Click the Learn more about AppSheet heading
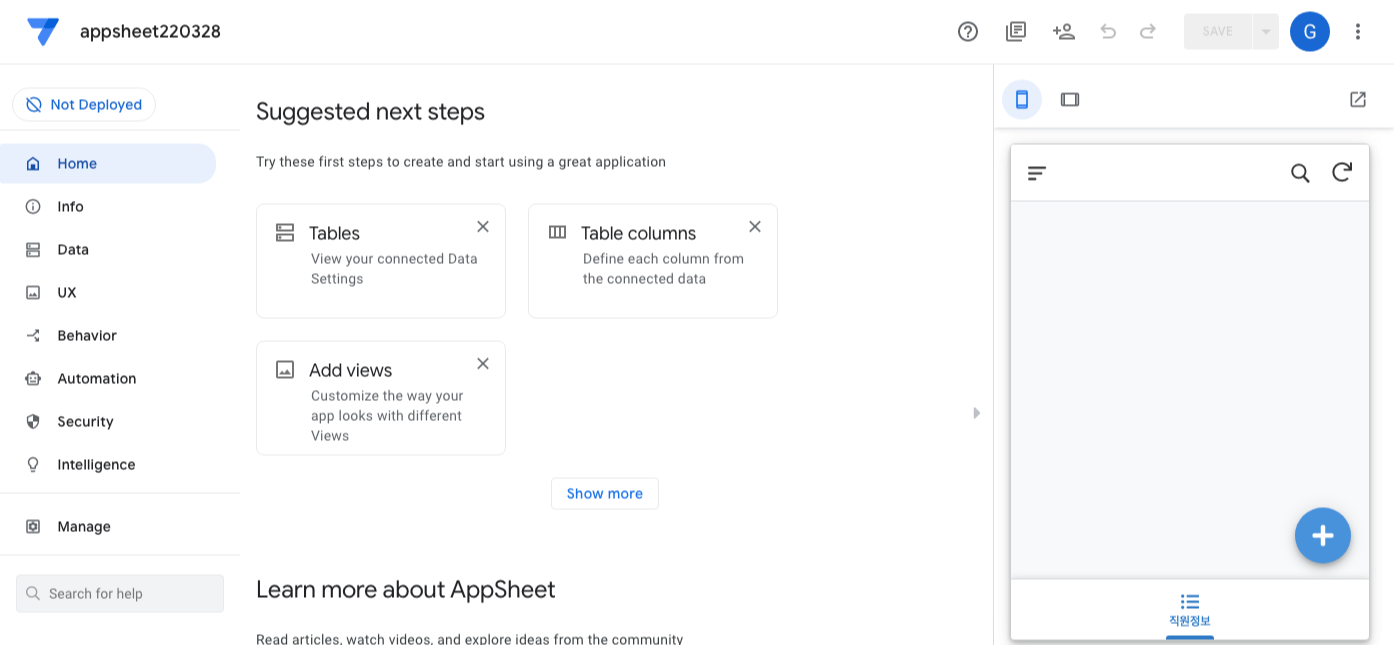1394x645 pixels. (x=405, y=590)
